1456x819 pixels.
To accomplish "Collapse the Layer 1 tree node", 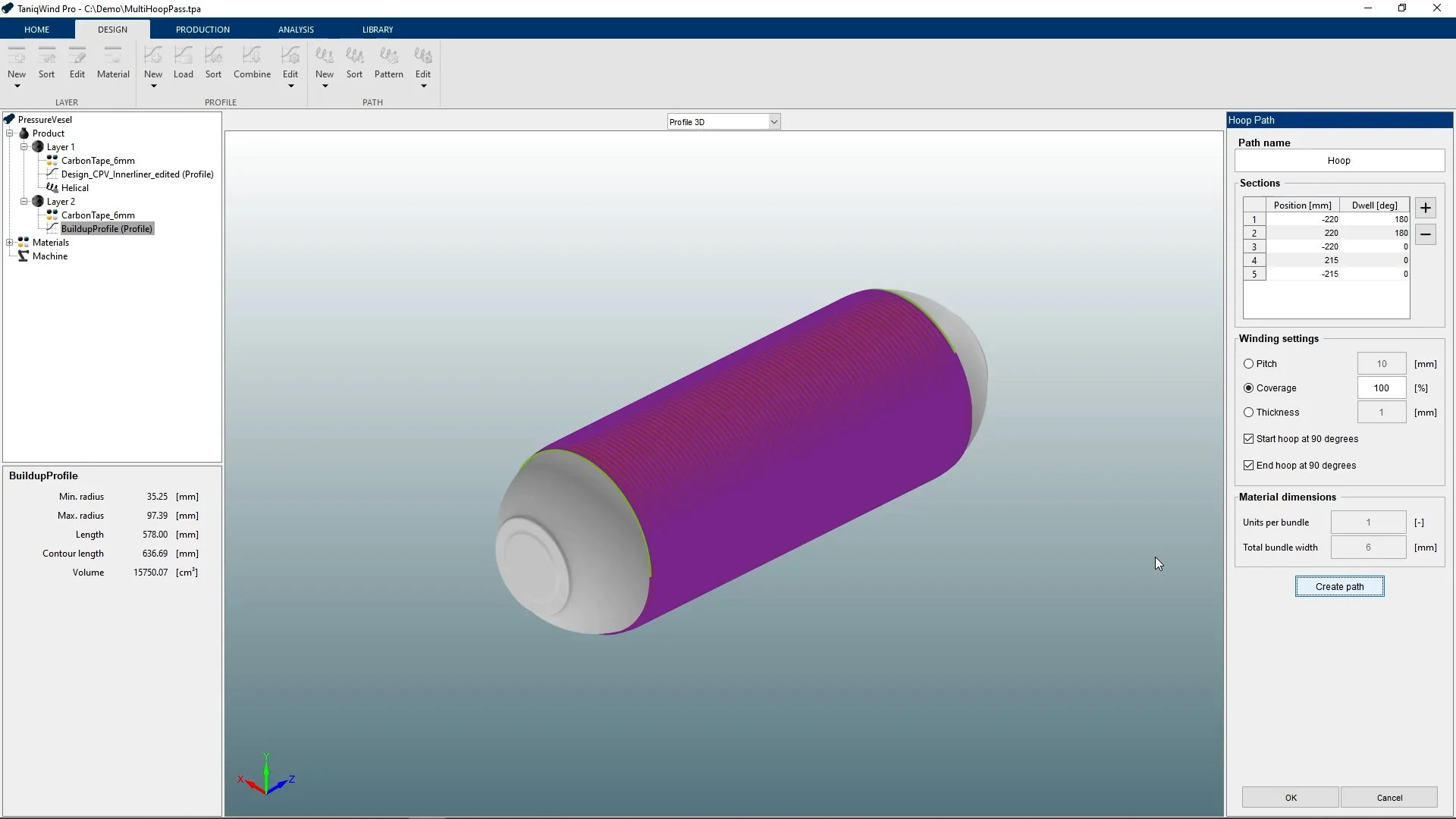I will click(x=24, y=147).
